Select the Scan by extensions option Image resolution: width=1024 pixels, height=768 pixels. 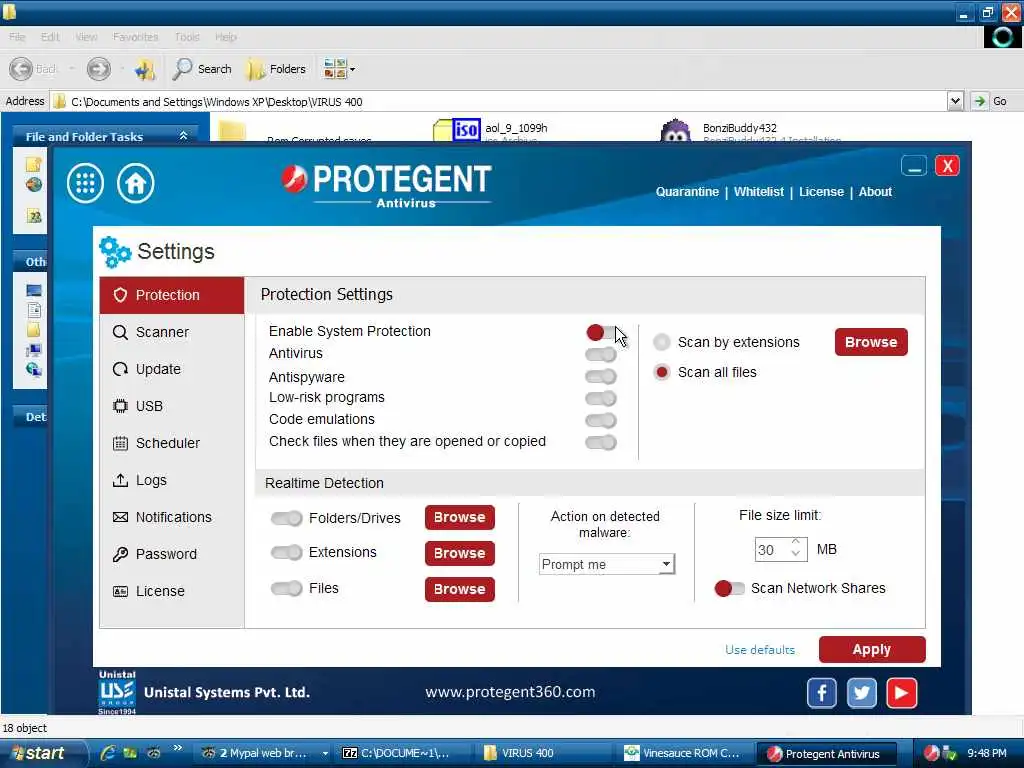click(x=662, y=342)
